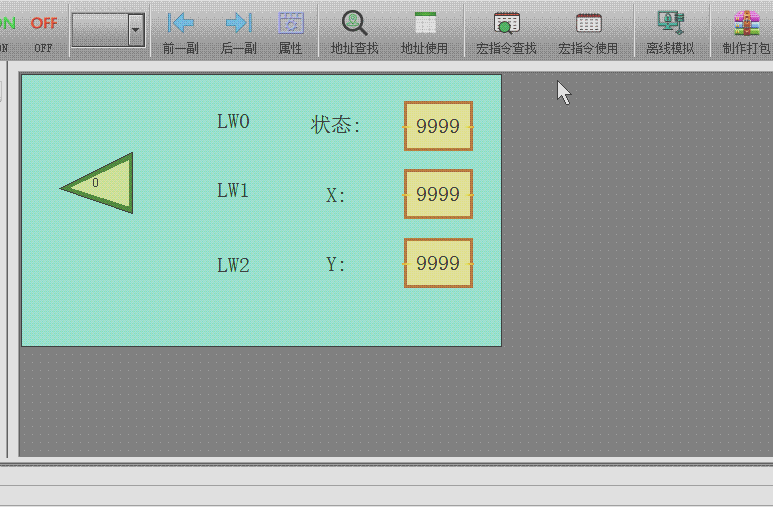The width and height of the screenshot is (773, 507).
Task: Select the LW2 text label
Action: [x=233, y=265]
